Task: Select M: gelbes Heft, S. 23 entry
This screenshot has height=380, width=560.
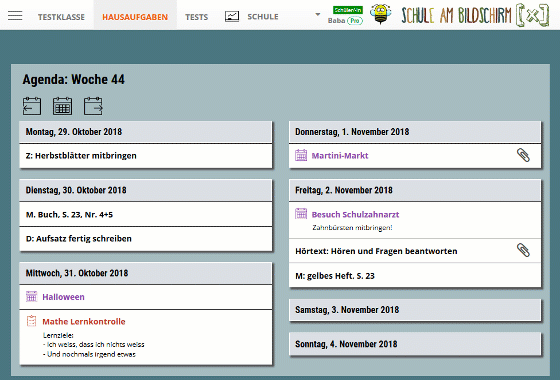Action: point(415,275)
